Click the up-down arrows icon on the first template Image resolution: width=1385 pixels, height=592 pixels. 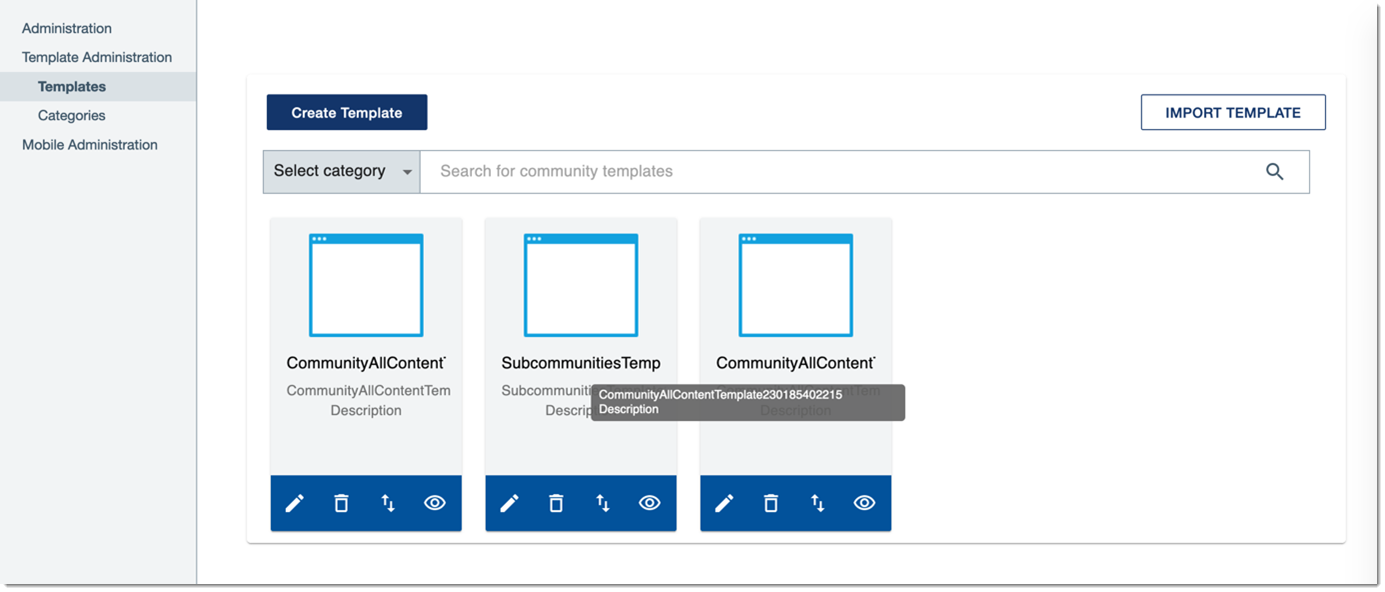point(388,503)
